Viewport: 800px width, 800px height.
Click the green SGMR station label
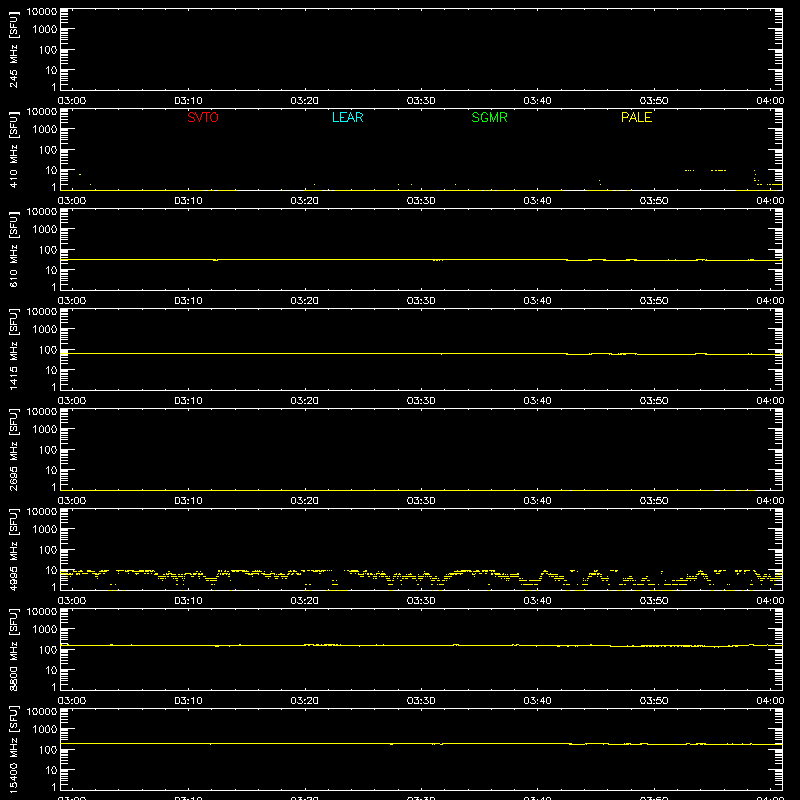click(x=489, y=117)
